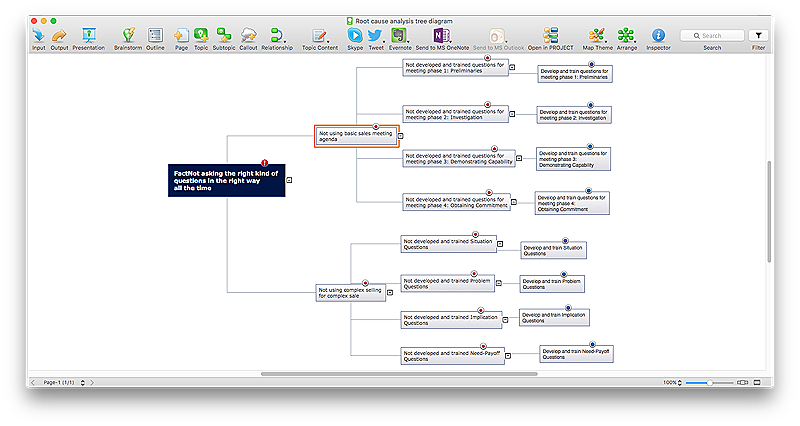Click the Filter button
The image size is (800, 426).
point(758,35)
